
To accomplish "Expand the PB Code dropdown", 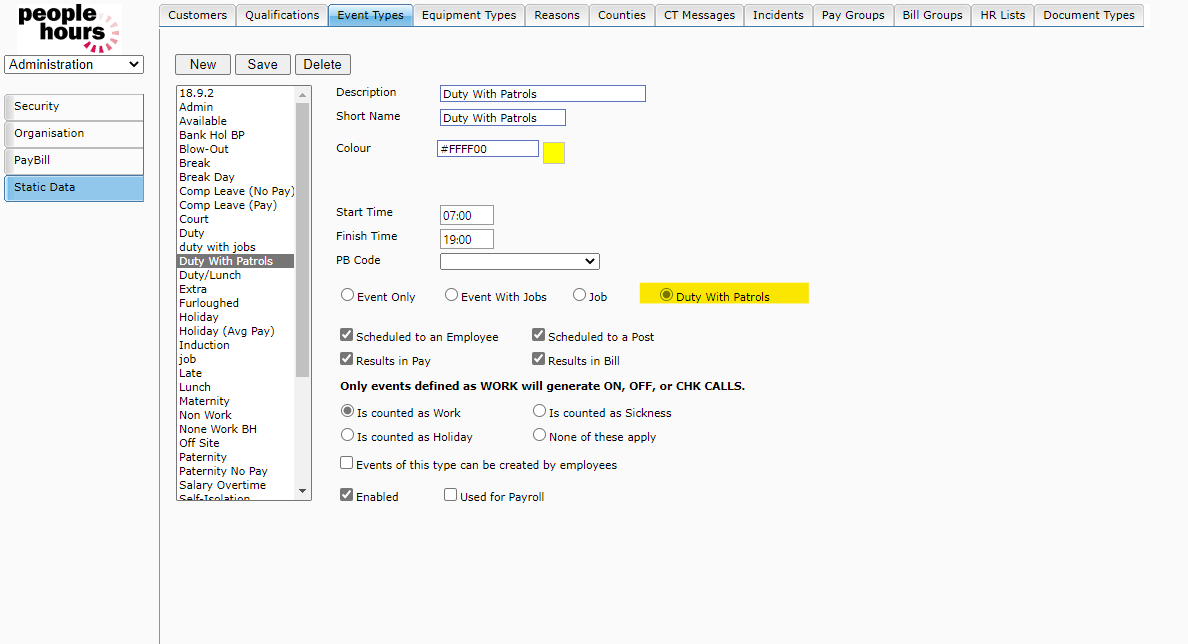I will point(519,261).
